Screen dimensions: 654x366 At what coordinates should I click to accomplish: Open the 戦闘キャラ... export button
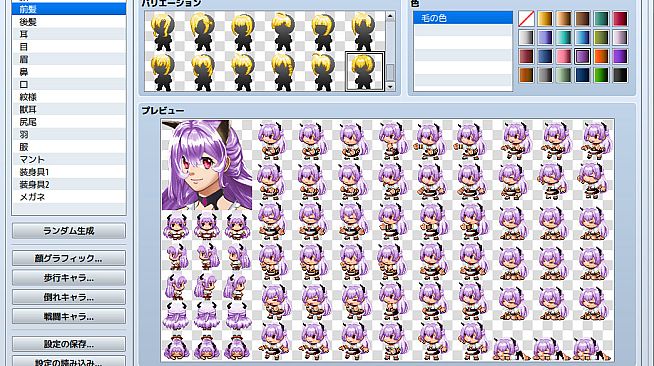point(69,316)
